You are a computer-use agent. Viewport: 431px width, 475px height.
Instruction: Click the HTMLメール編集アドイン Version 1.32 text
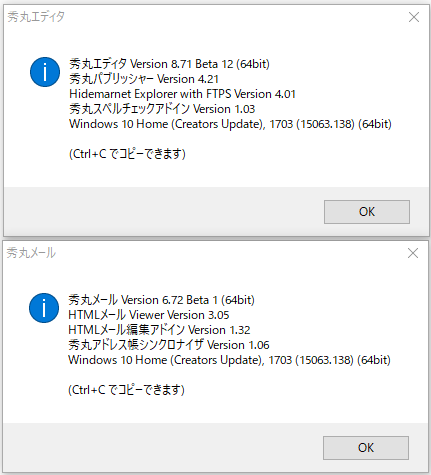159,330
